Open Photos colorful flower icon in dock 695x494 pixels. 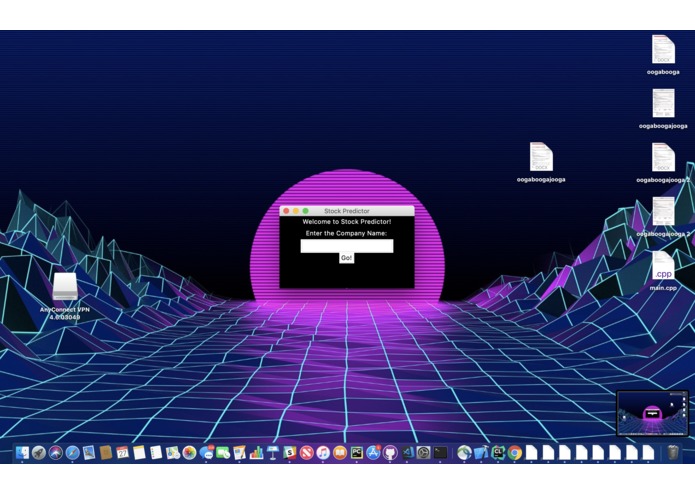(x=189, y=452)
